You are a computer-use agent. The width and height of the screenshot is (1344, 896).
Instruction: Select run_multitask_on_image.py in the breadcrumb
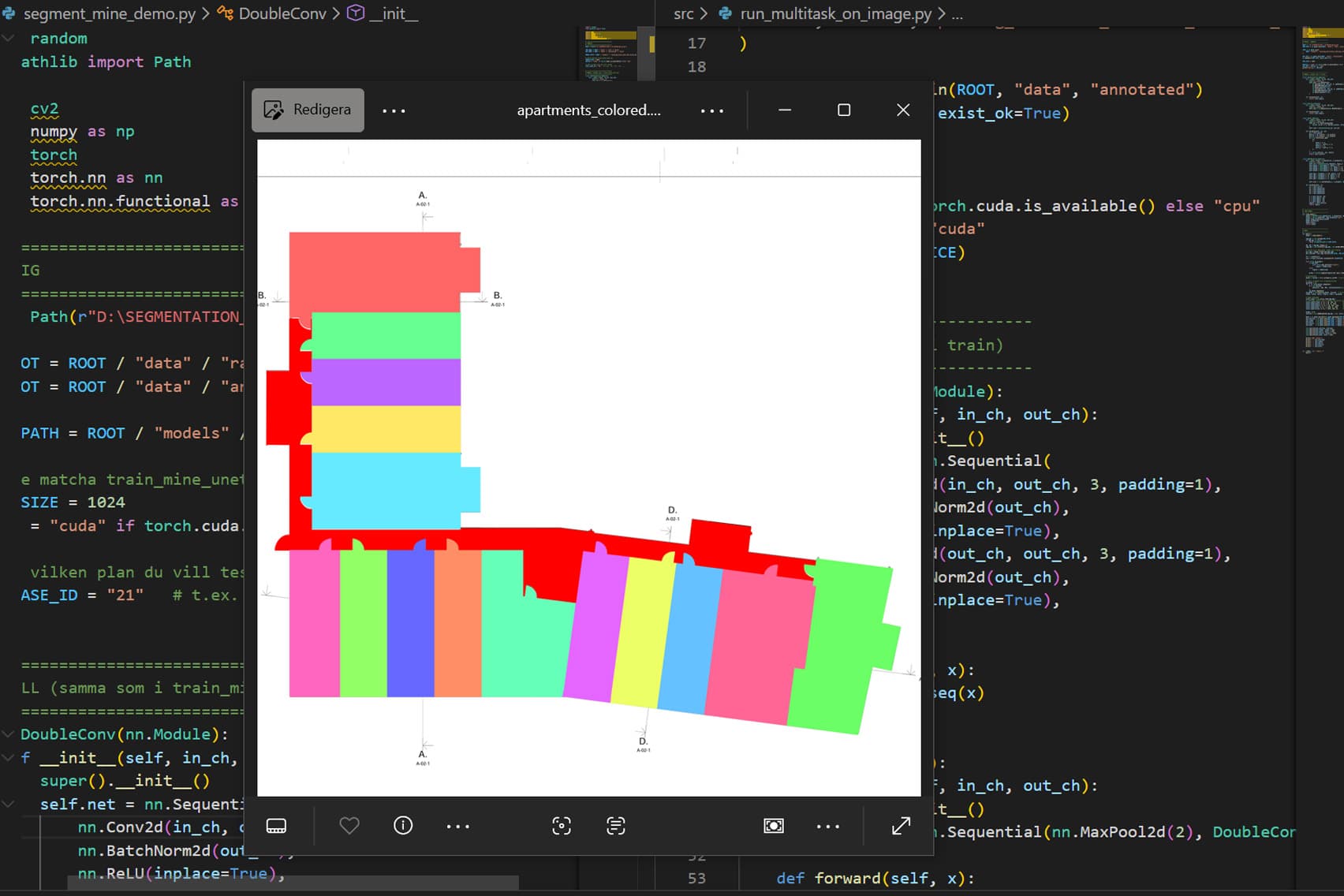pos(835,13)
